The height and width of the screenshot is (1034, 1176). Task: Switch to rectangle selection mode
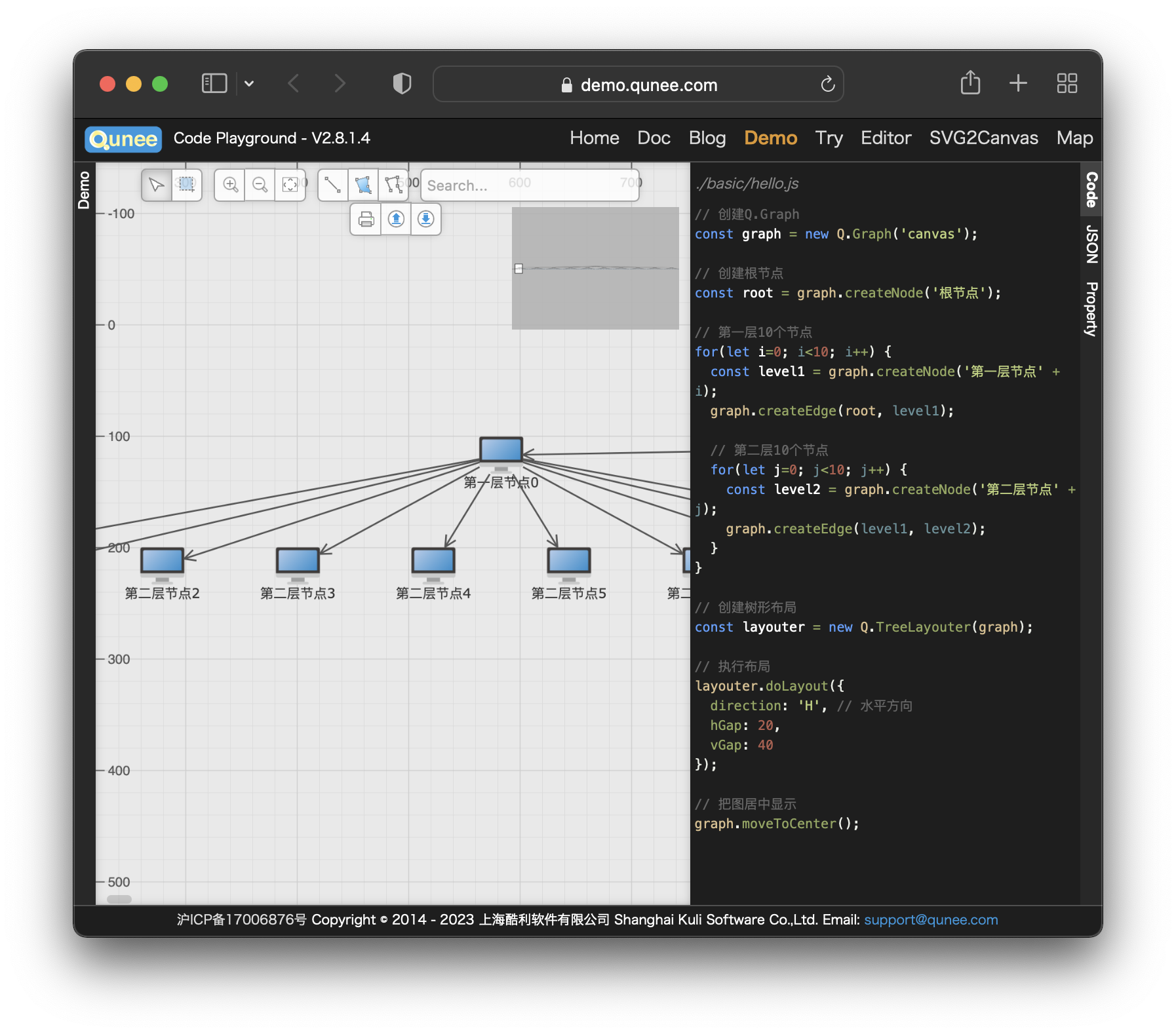(x=187, y=185)
